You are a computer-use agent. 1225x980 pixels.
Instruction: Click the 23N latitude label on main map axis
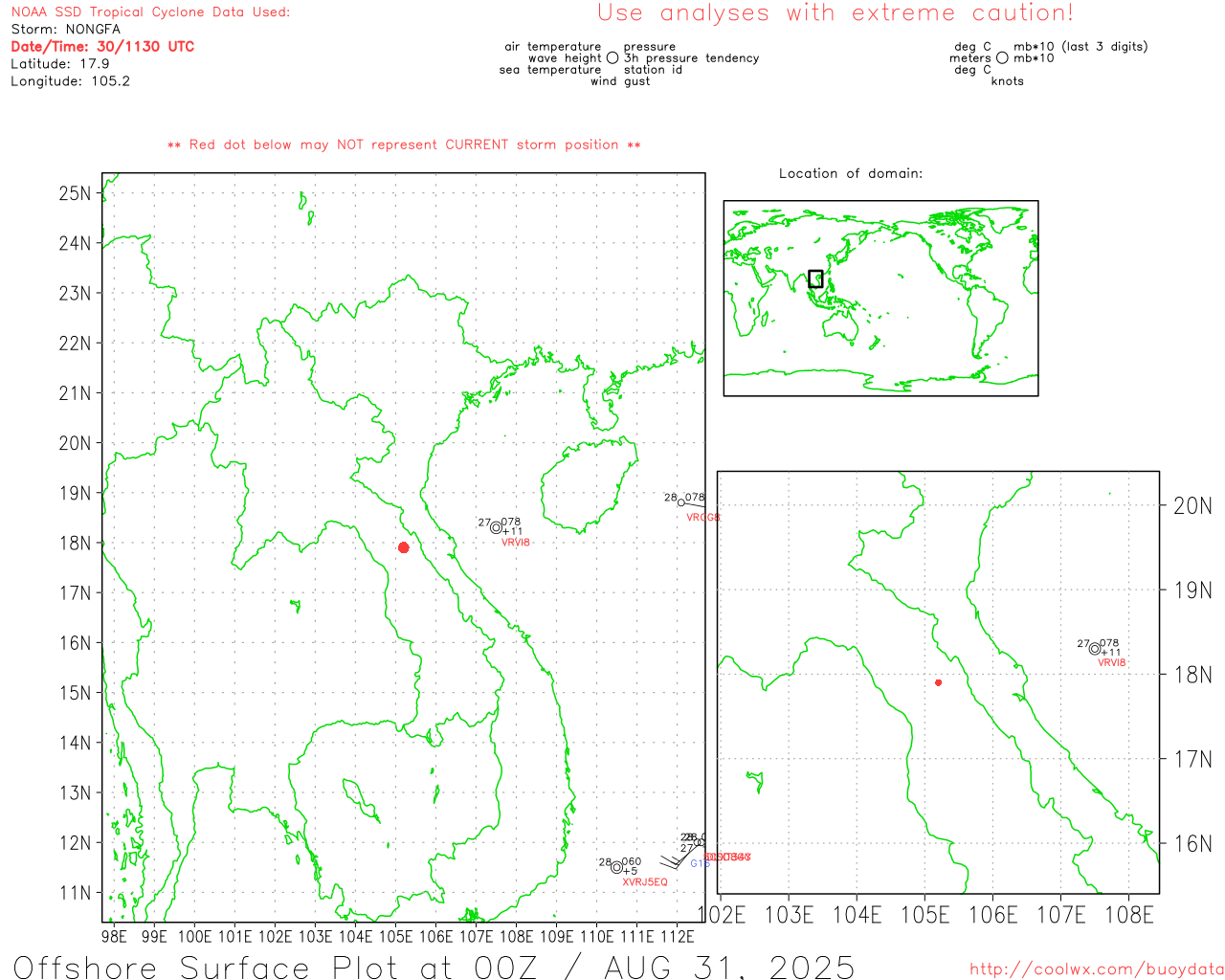(75, 293)
